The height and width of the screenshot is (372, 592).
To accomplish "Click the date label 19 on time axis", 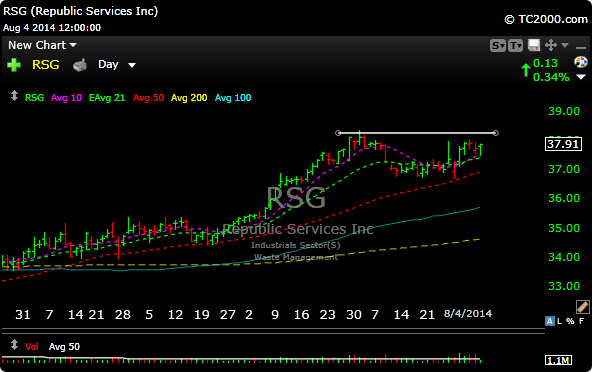I will pyautogui.click(x=202, y=315).
